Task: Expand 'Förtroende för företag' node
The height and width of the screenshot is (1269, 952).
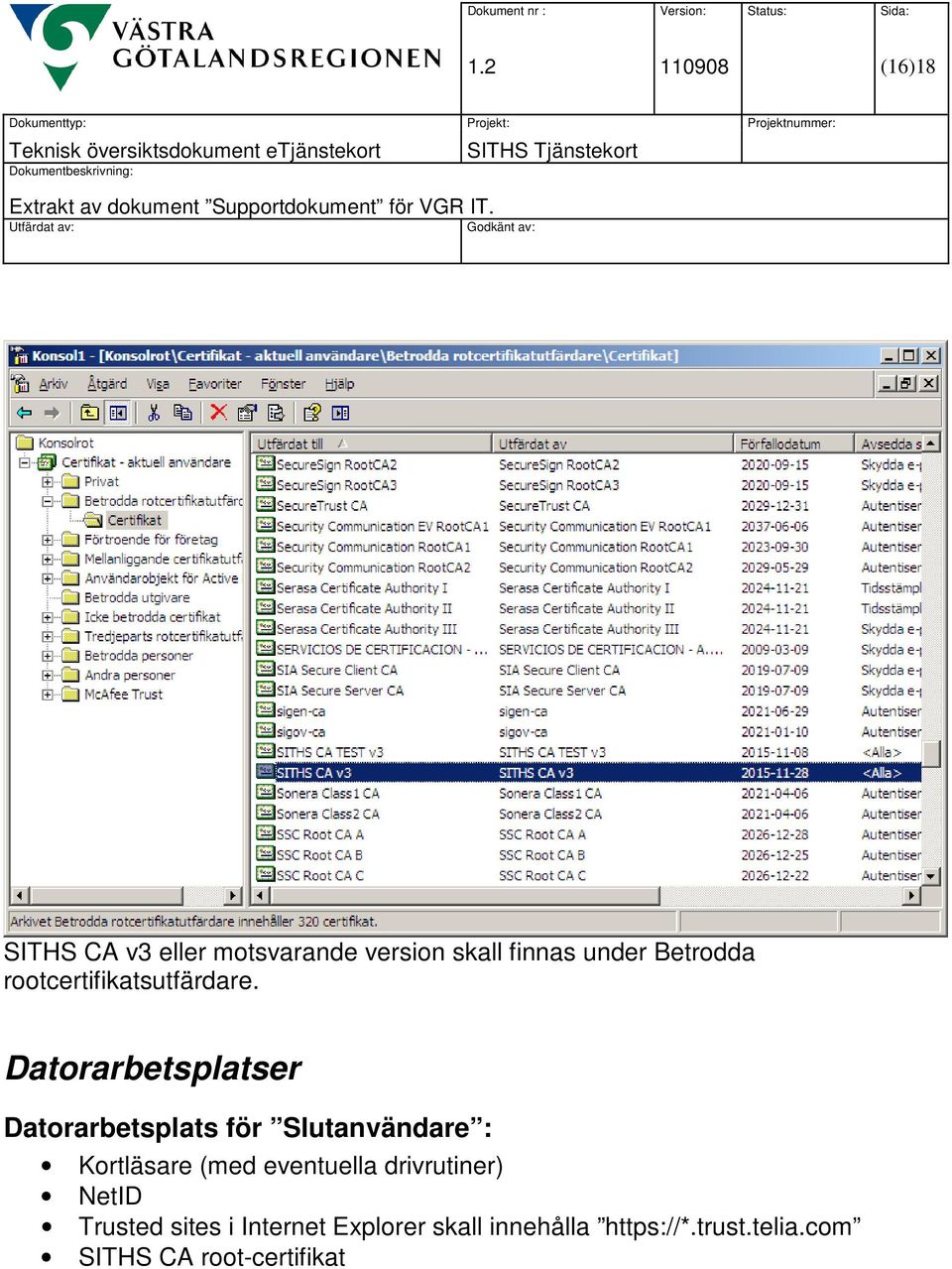Action: (48, 540)
